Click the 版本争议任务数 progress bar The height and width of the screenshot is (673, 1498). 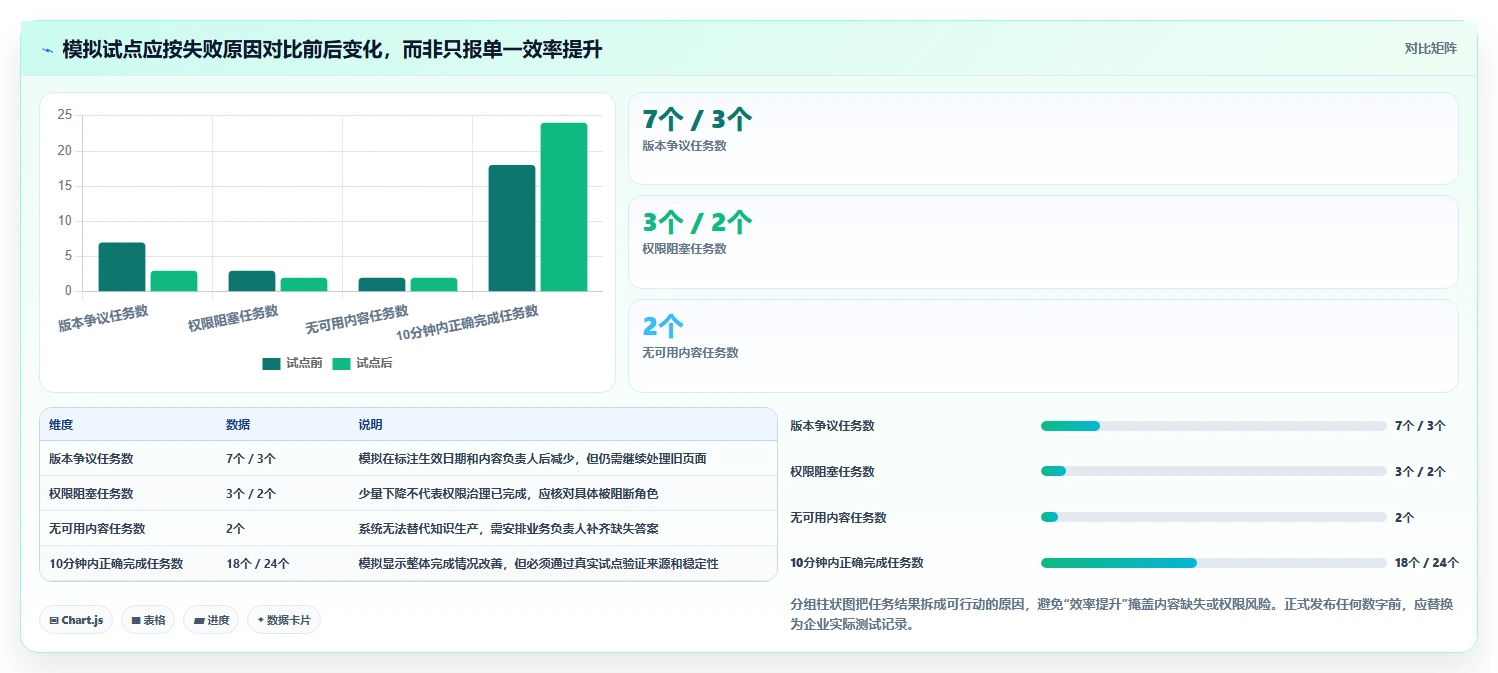click(1214, 426)
